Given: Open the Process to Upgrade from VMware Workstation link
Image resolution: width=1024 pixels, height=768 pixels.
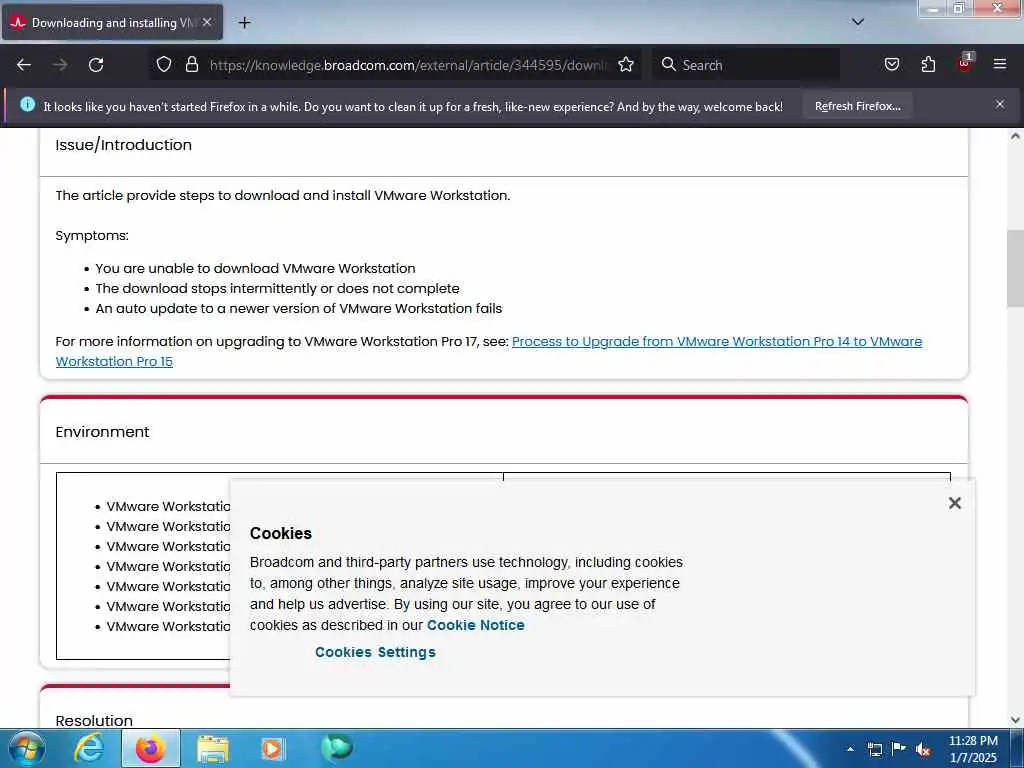Looking at the screenshot, I should [488, 351].
